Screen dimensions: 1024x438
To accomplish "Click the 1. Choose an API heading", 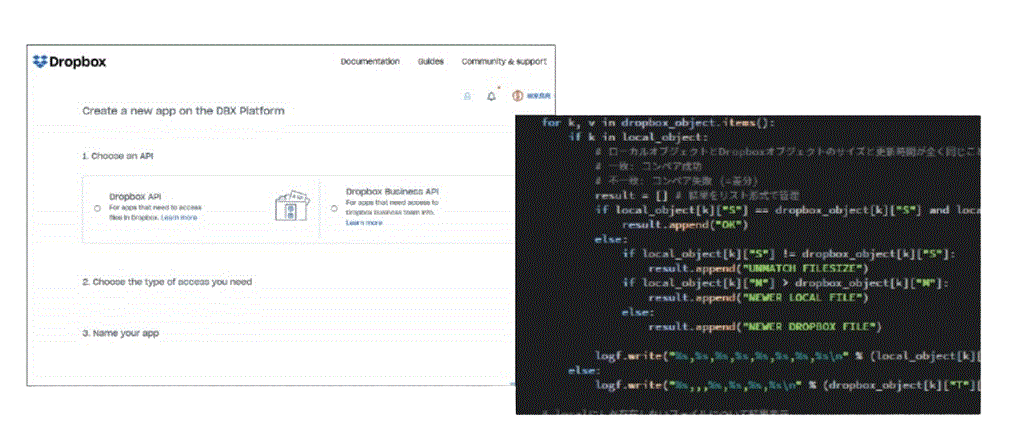I will [x=118, y=156].
